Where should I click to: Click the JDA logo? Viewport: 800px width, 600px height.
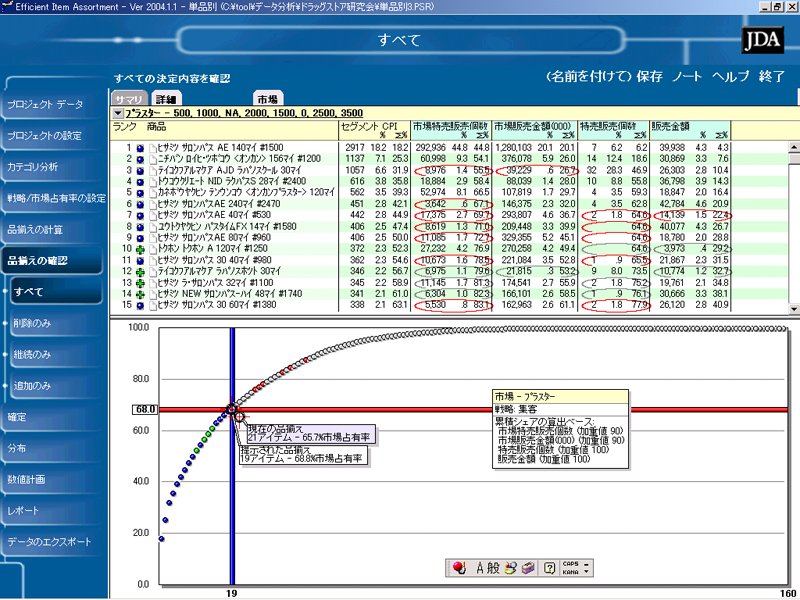click(x=762, y=40)
